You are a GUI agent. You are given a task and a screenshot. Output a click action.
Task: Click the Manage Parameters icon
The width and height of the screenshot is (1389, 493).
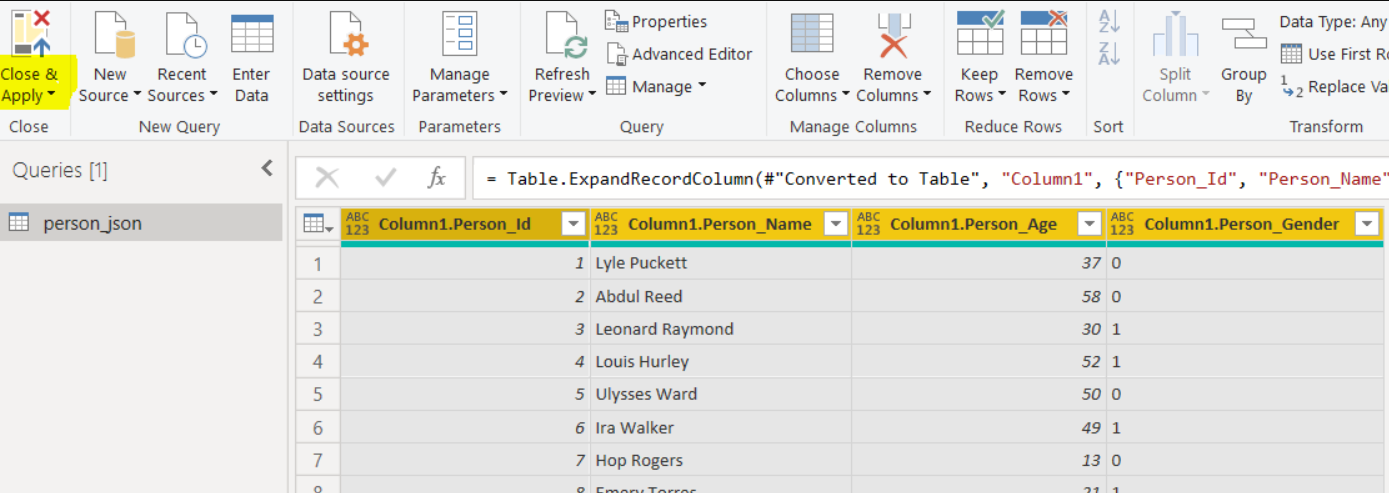click(460, 34)
